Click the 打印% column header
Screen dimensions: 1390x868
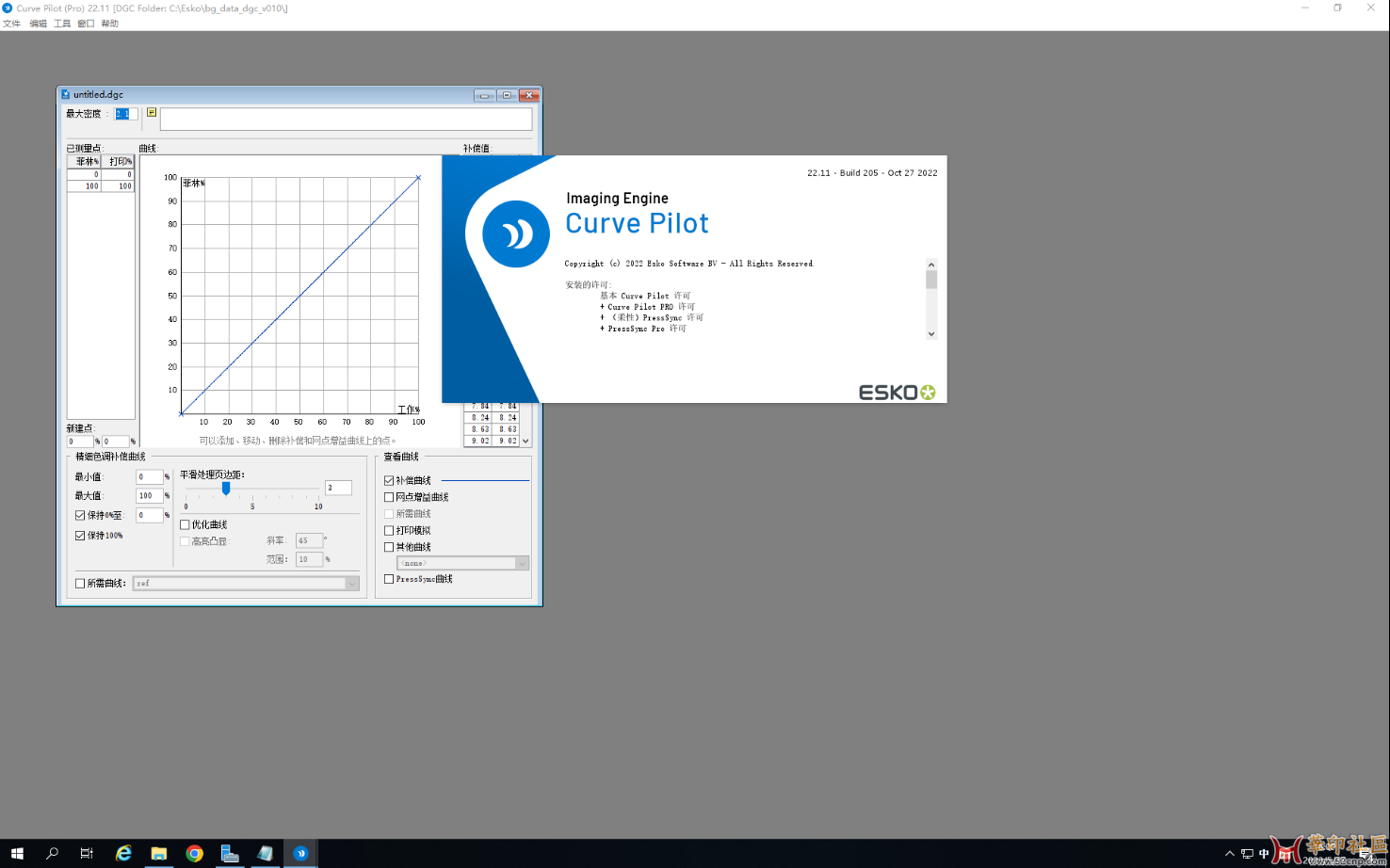pyautogui.click(x=118, y=161)
